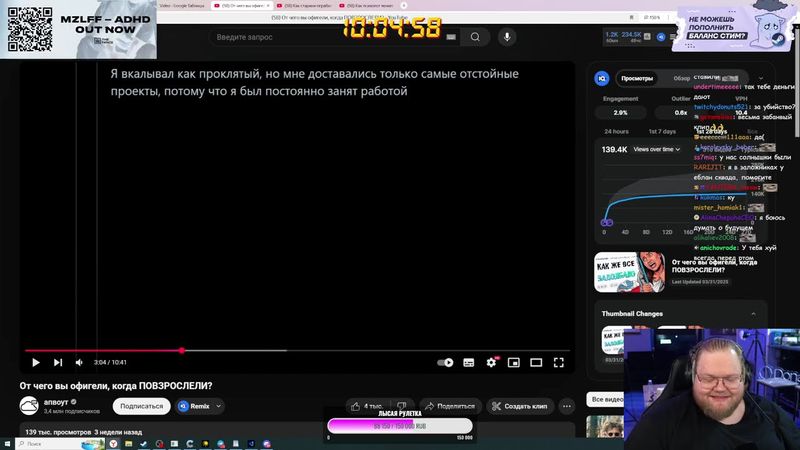Switch to the 24 hours tab

point(617,131)
